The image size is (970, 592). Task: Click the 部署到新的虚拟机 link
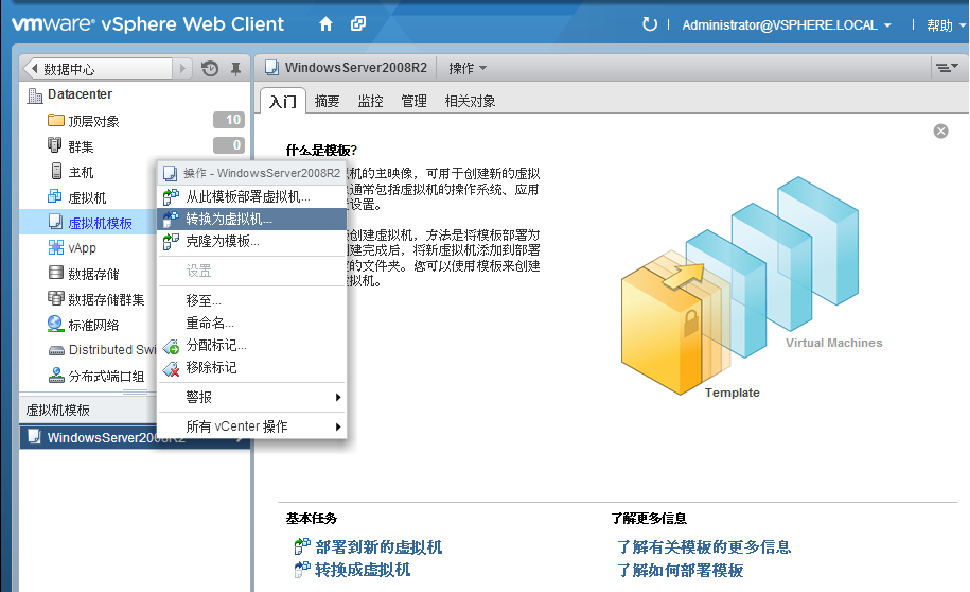click(379, 547)
